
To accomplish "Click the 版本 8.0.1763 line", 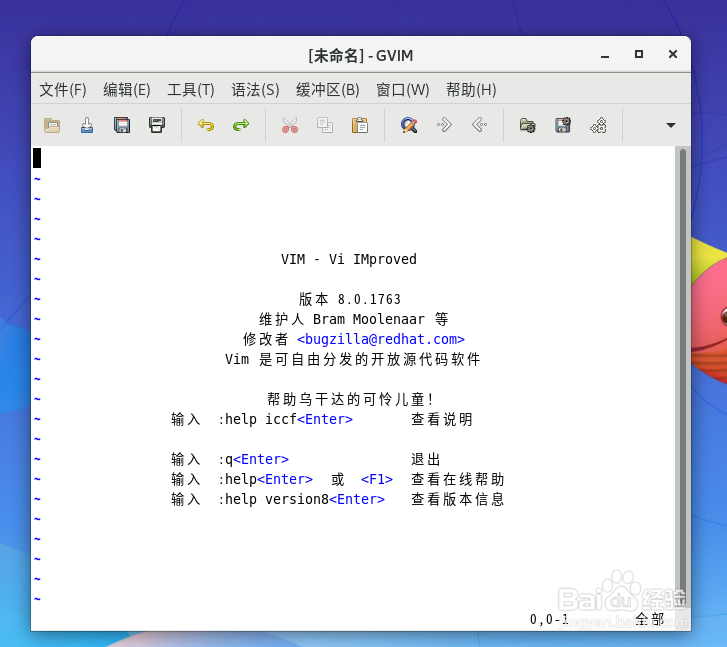I will (350, 299).
